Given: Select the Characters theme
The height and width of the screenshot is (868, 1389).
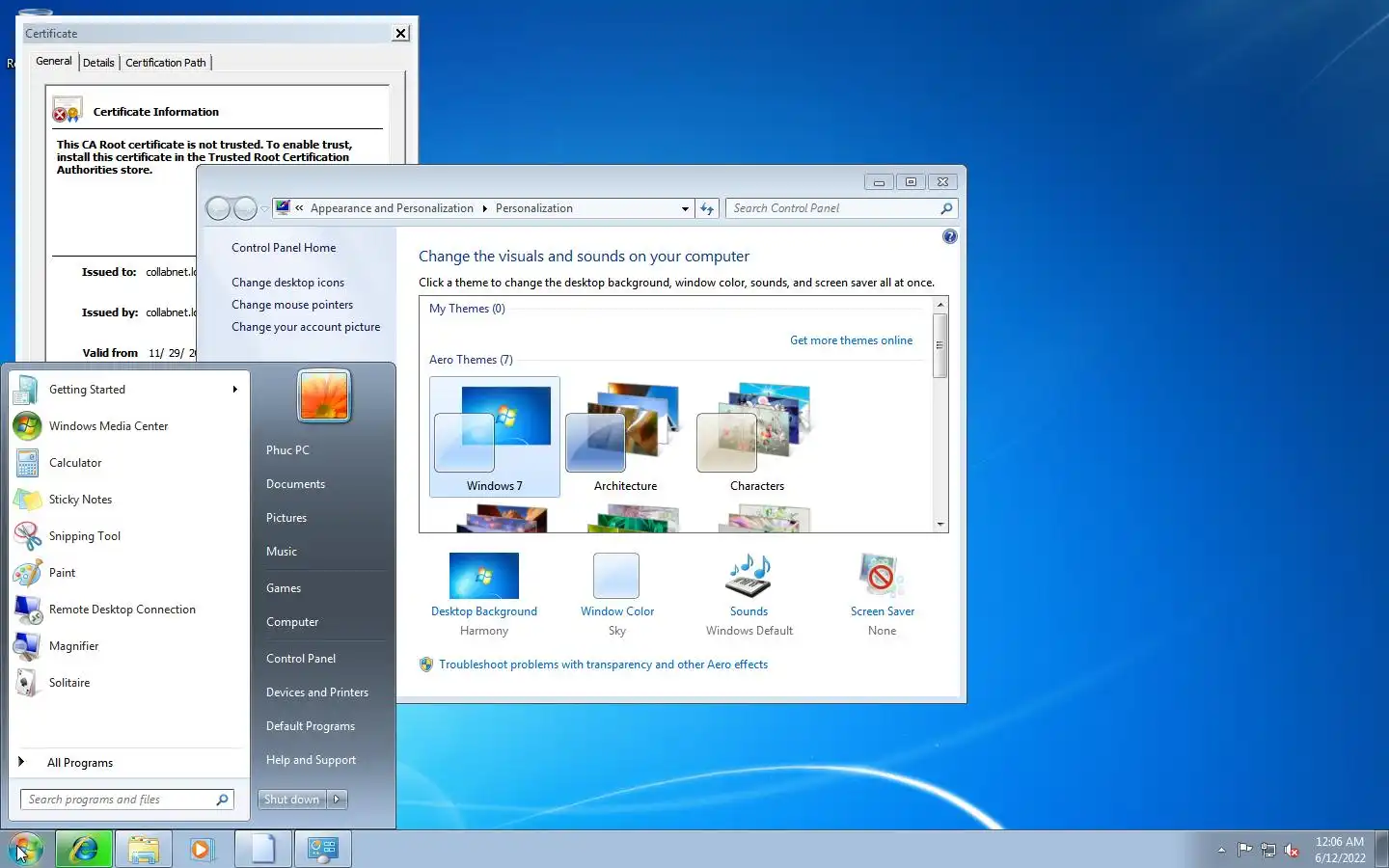Looking at the screenshot, I should 757,437.
